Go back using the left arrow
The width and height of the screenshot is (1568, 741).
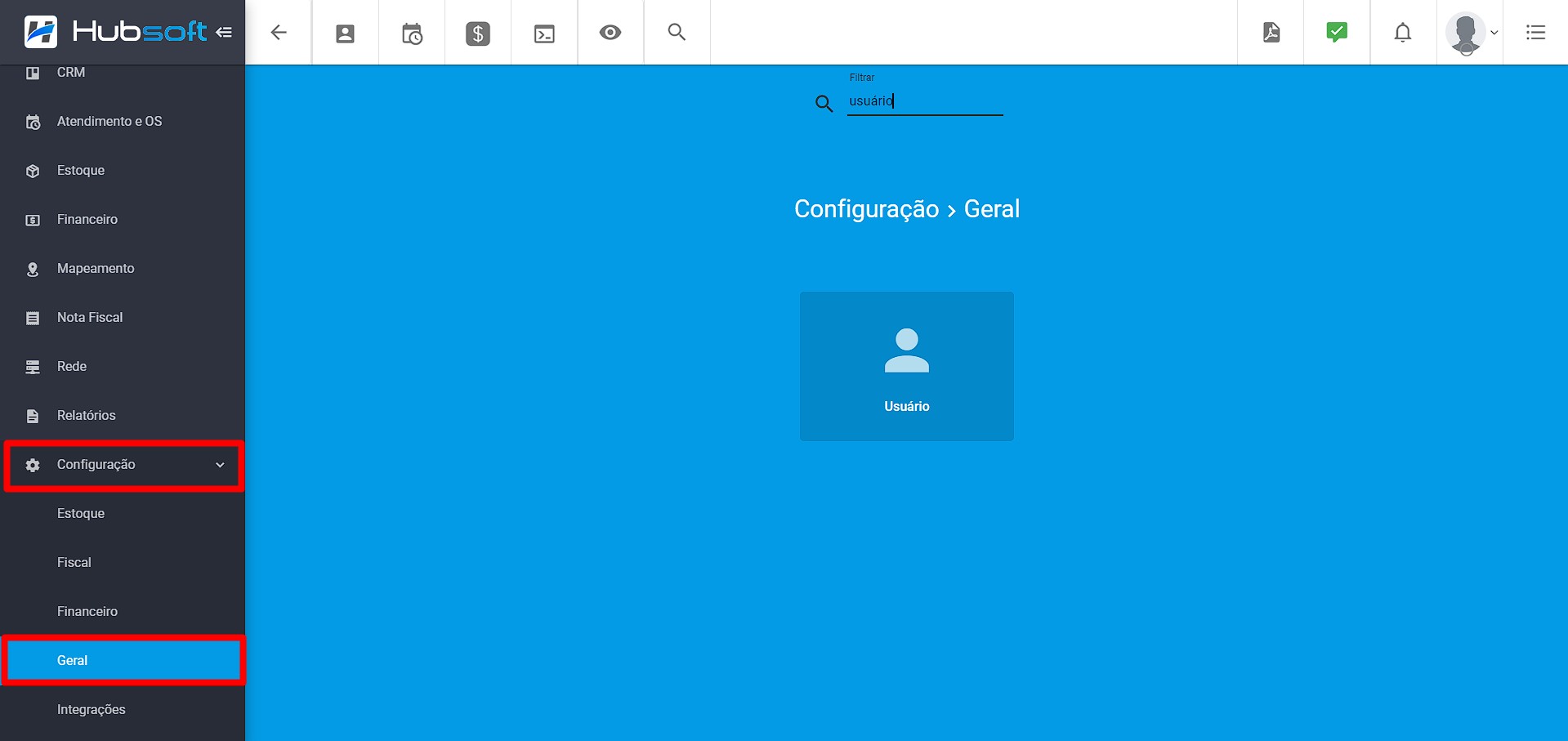click(x=279, y=33)
